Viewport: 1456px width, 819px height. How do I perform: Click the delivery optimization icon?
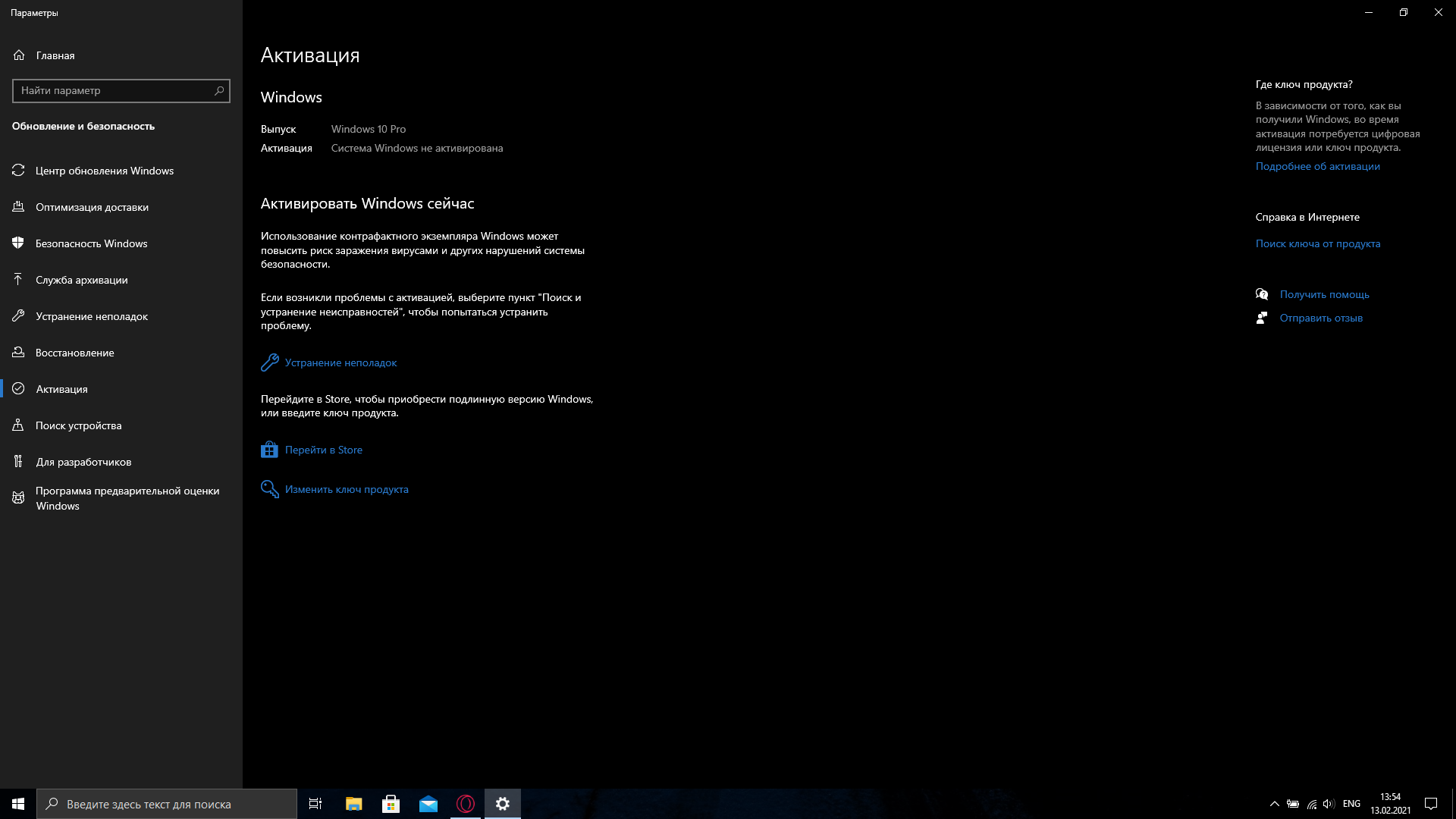tap(18, 207)
